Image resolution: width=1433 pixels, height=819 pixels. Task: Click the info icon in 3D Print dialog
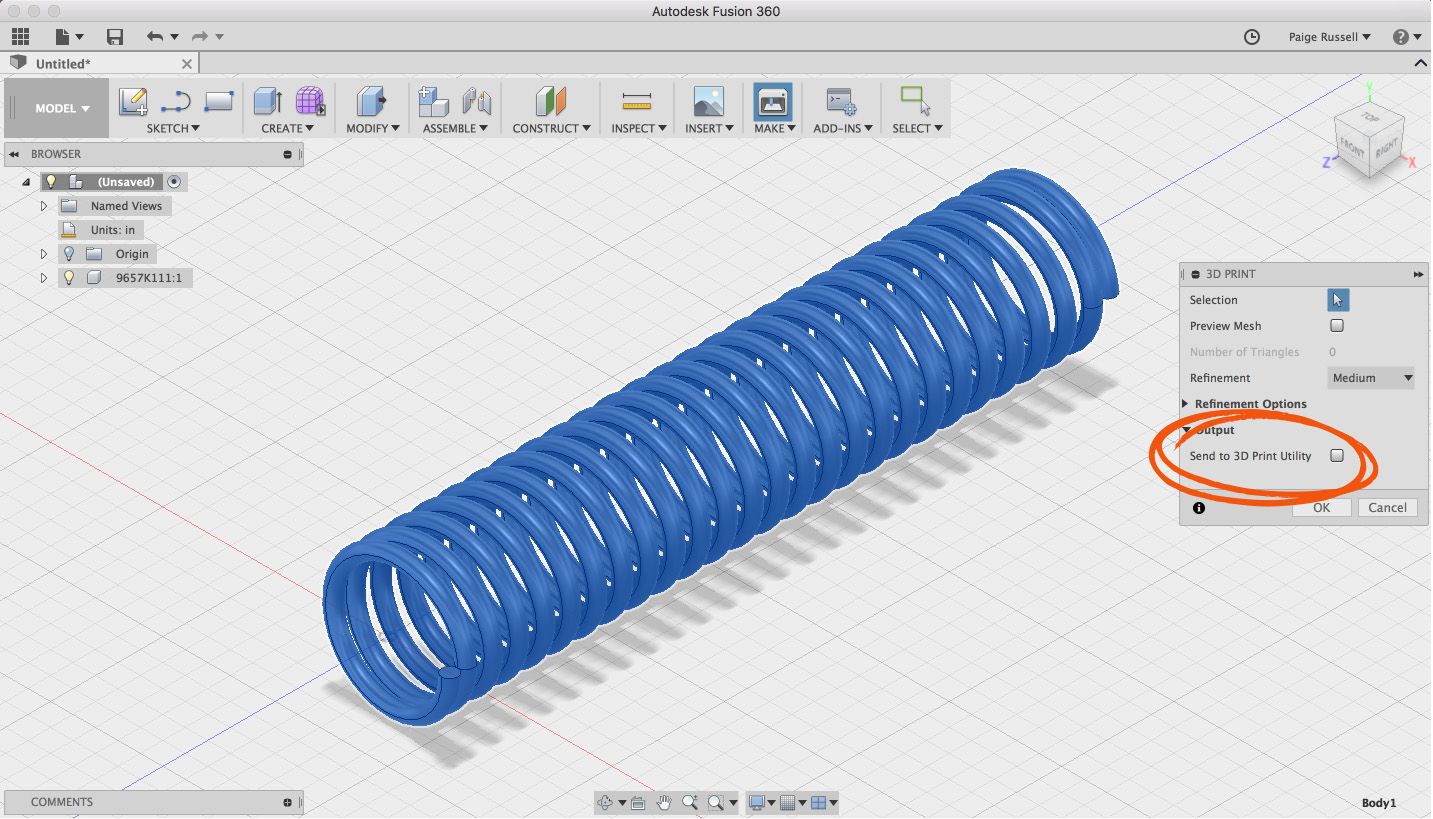tap(1199, 508)
